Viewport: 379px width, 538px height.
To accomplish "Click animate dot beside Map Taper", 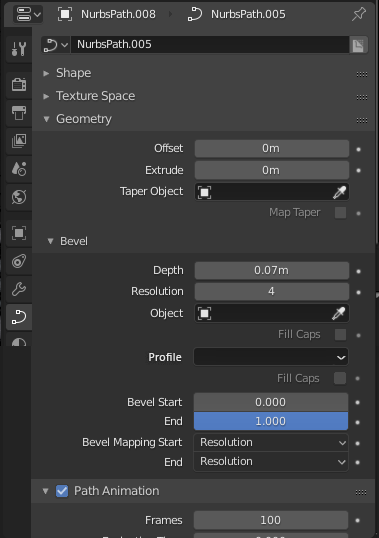I will click(358, 213).
